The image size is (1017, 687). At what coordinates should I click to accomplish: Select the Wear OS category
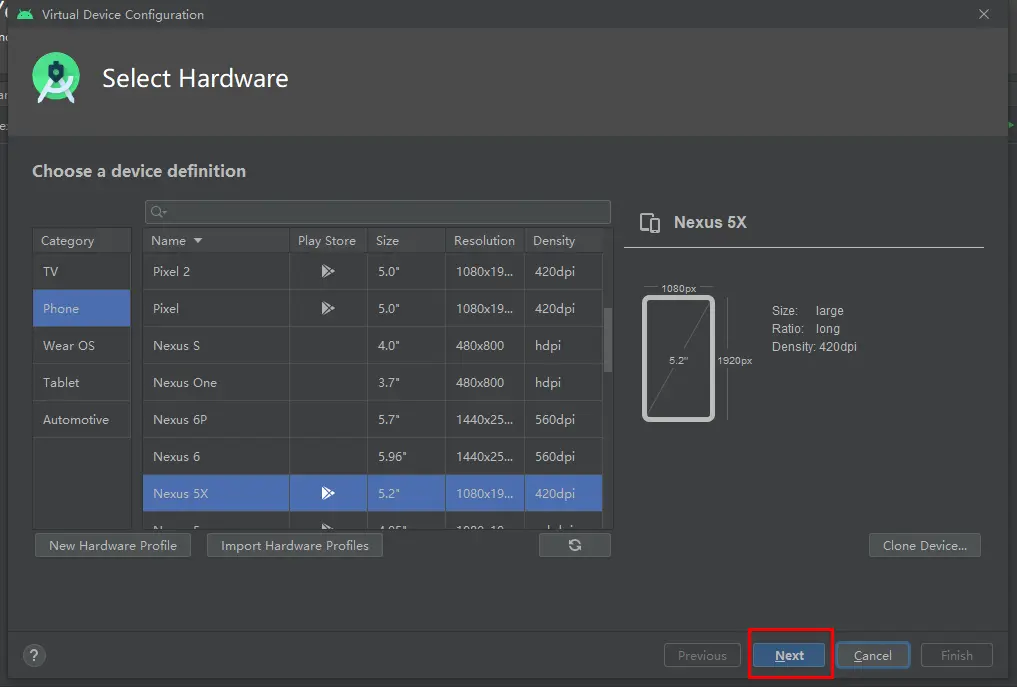(82, 345)
